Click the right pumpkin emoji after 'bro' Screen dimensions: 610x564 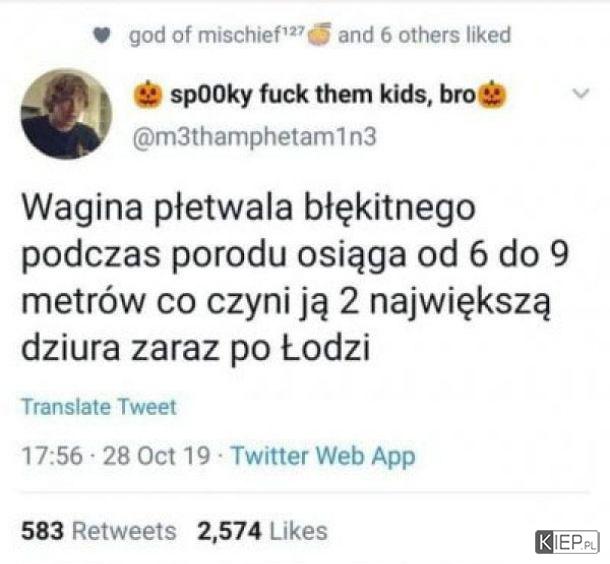(492, 95)
